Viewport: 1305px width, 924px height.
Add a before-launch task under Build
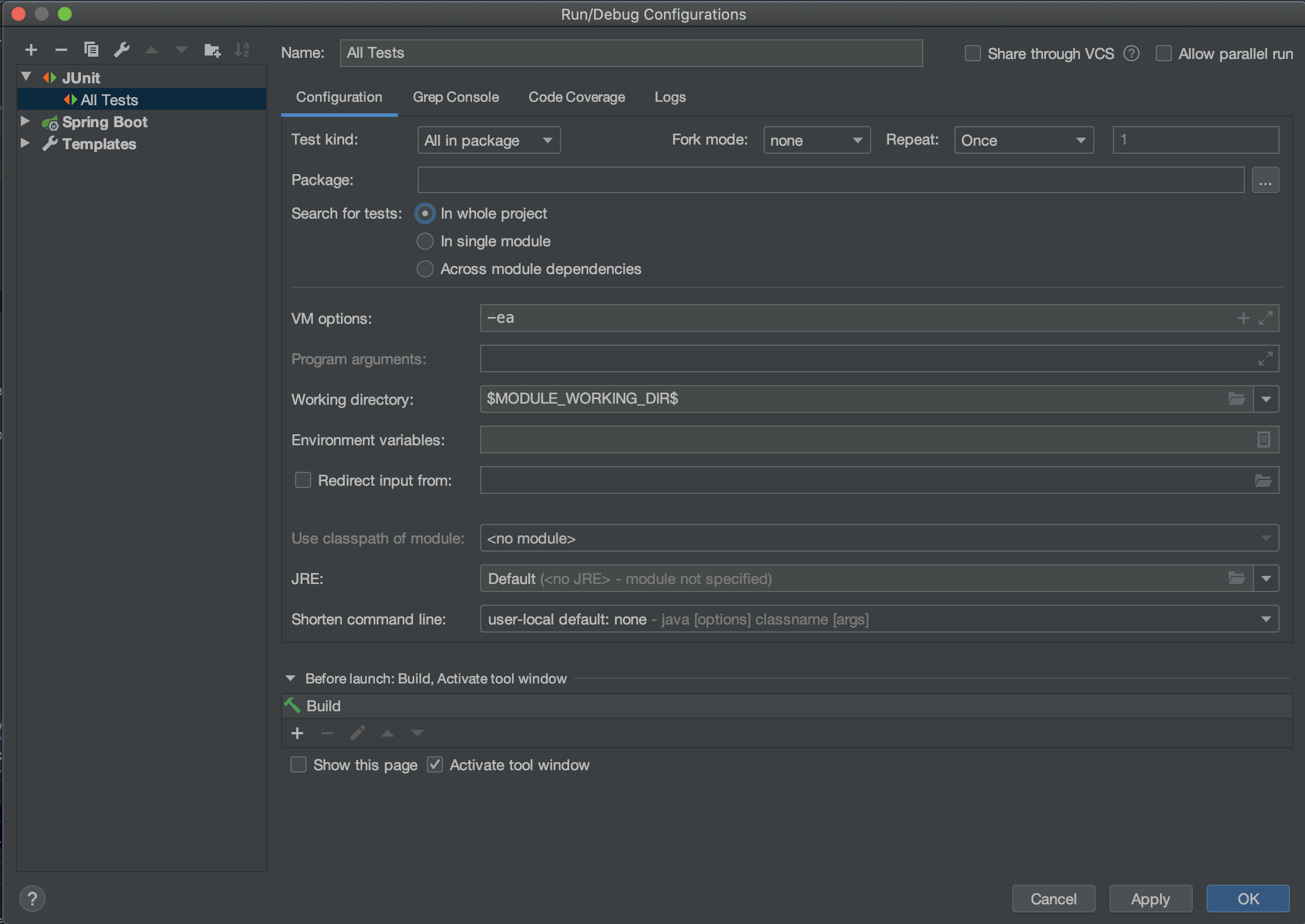[x=297, y=733]
